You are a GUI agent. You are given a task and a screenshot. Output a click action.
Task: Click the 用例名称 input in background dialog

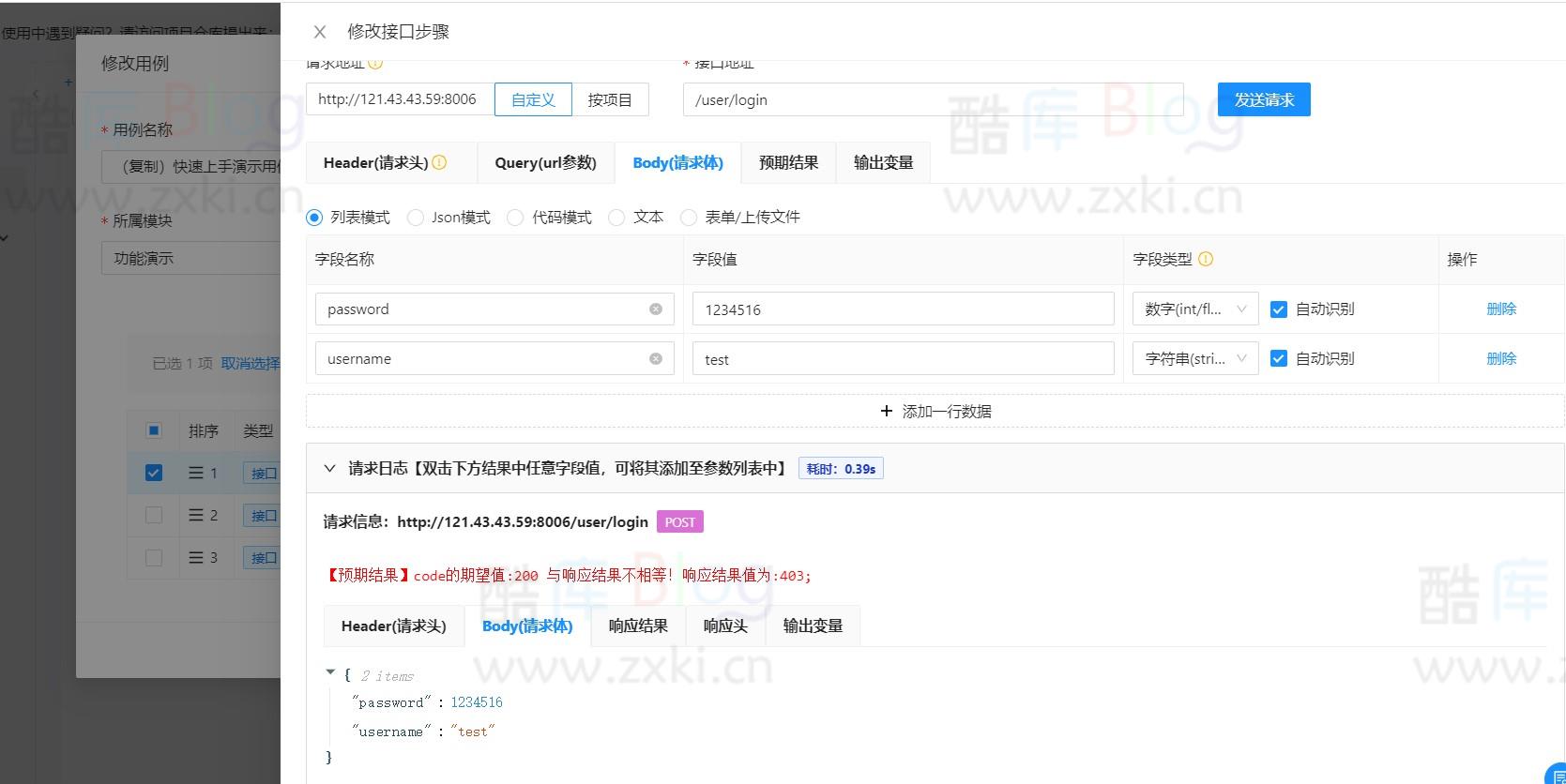point(191,166)
